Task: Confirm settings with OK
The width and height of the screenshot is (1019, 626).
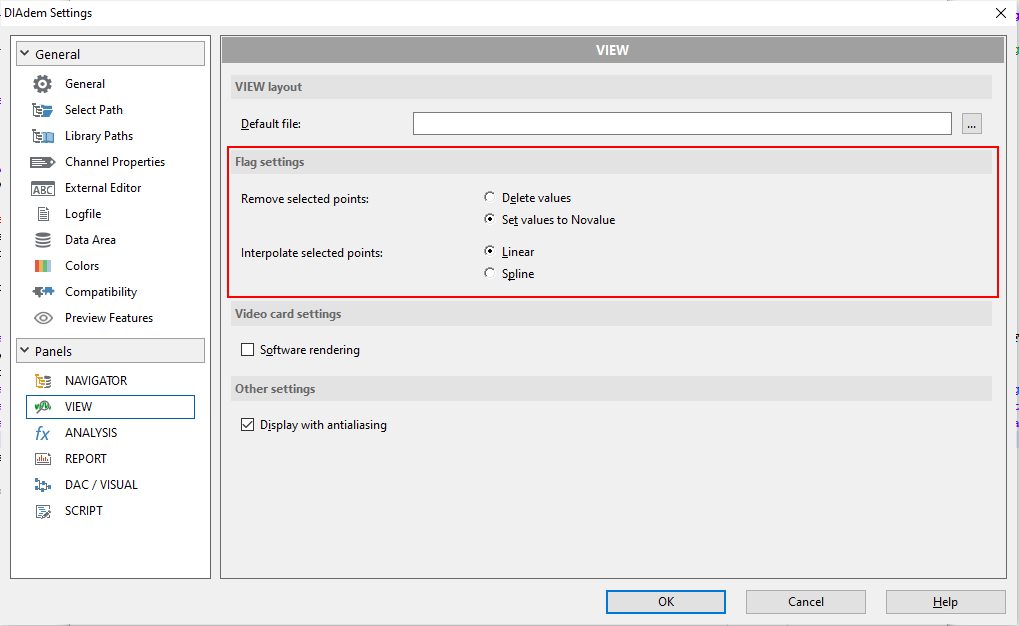Action: coord(665,601)
